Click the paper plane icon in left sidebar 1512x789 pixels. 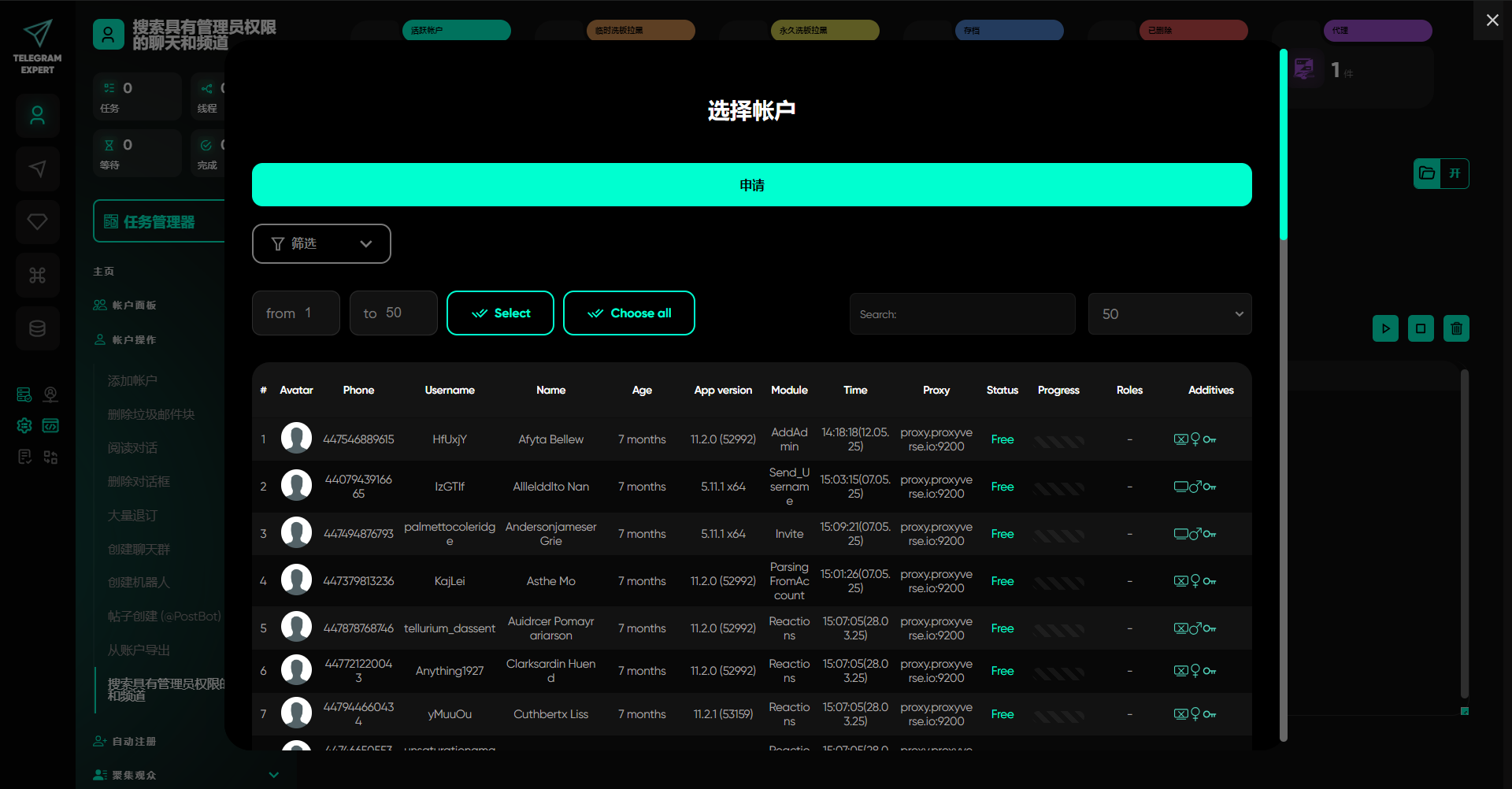click(38, 169)
